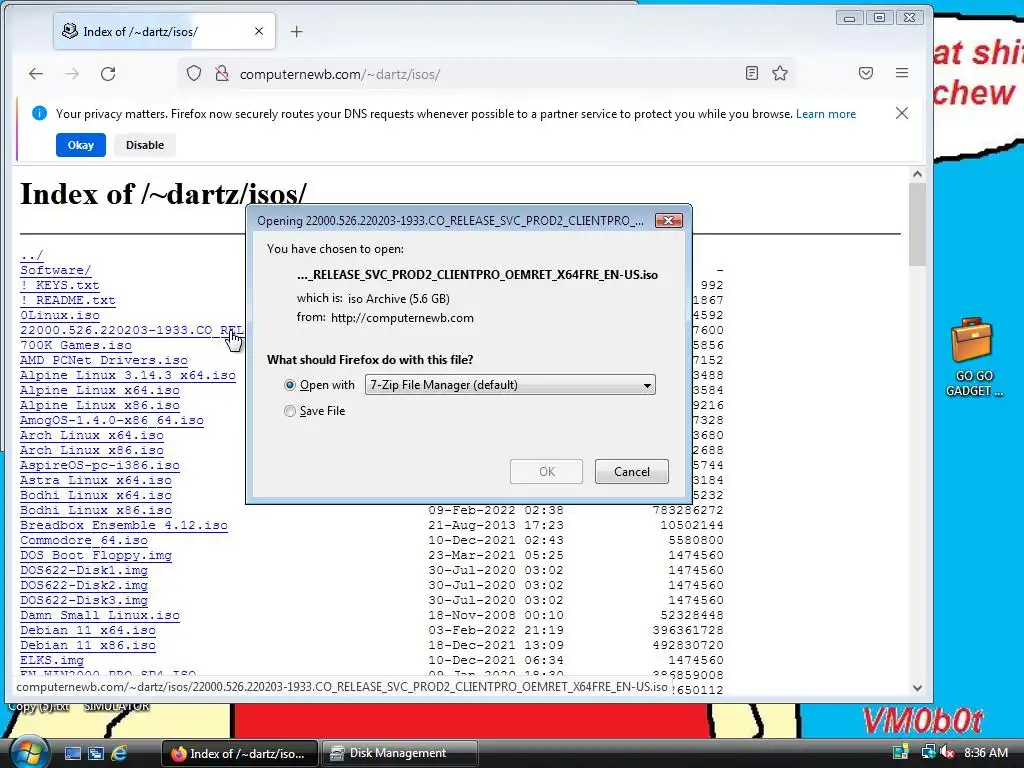Screen dimensions: 1024x768
Task: Switch to Disk Management taskbar item
Action: pyautogui.click(x=398, y=753)
